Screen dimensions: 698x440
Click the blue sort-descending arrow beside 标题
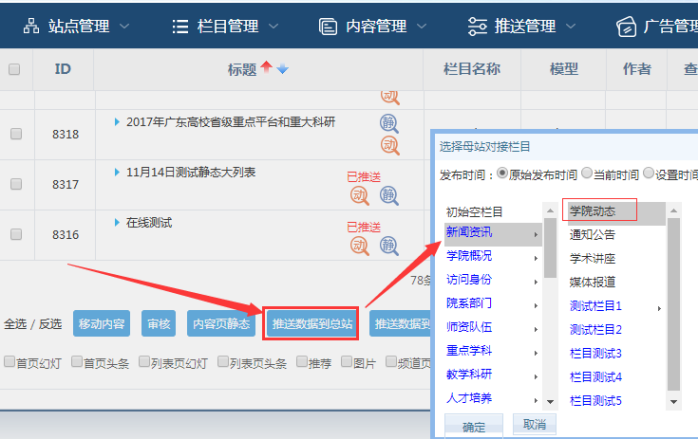(282, 69)
